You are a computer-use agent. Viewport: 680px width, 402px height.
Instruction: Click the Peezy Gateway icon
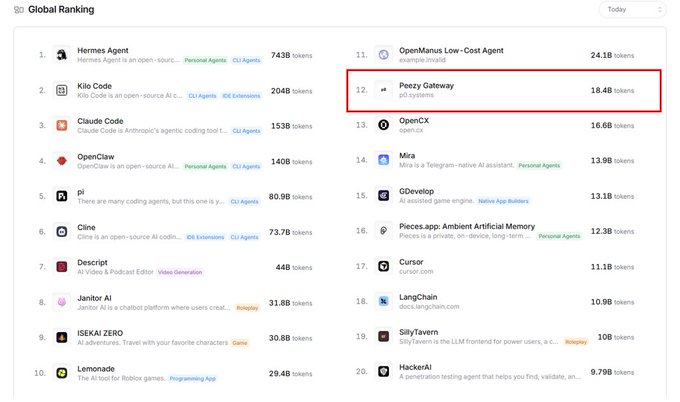(383, 90)
